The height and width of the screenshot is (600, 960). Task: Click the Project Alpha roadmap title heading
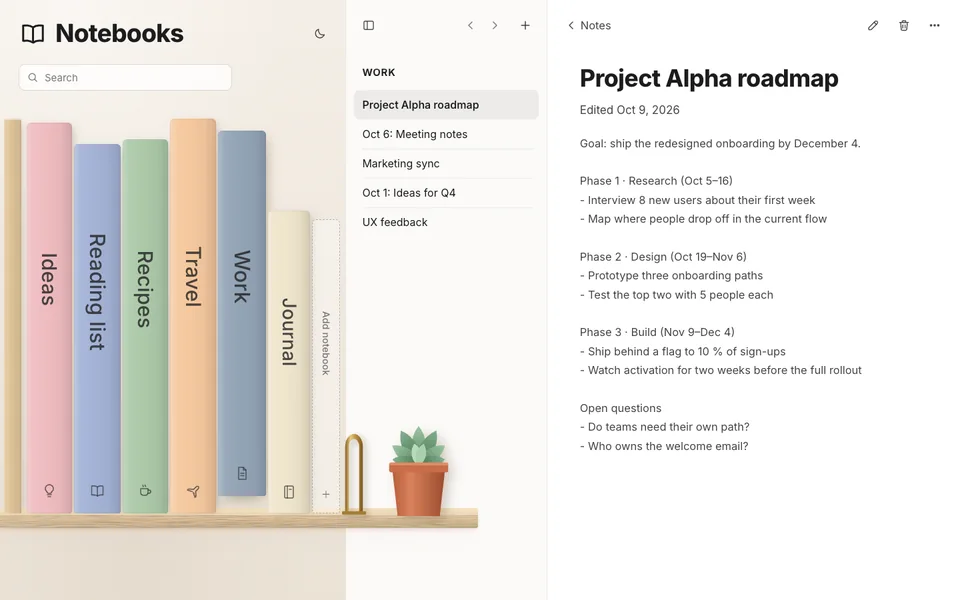[709, 78]
